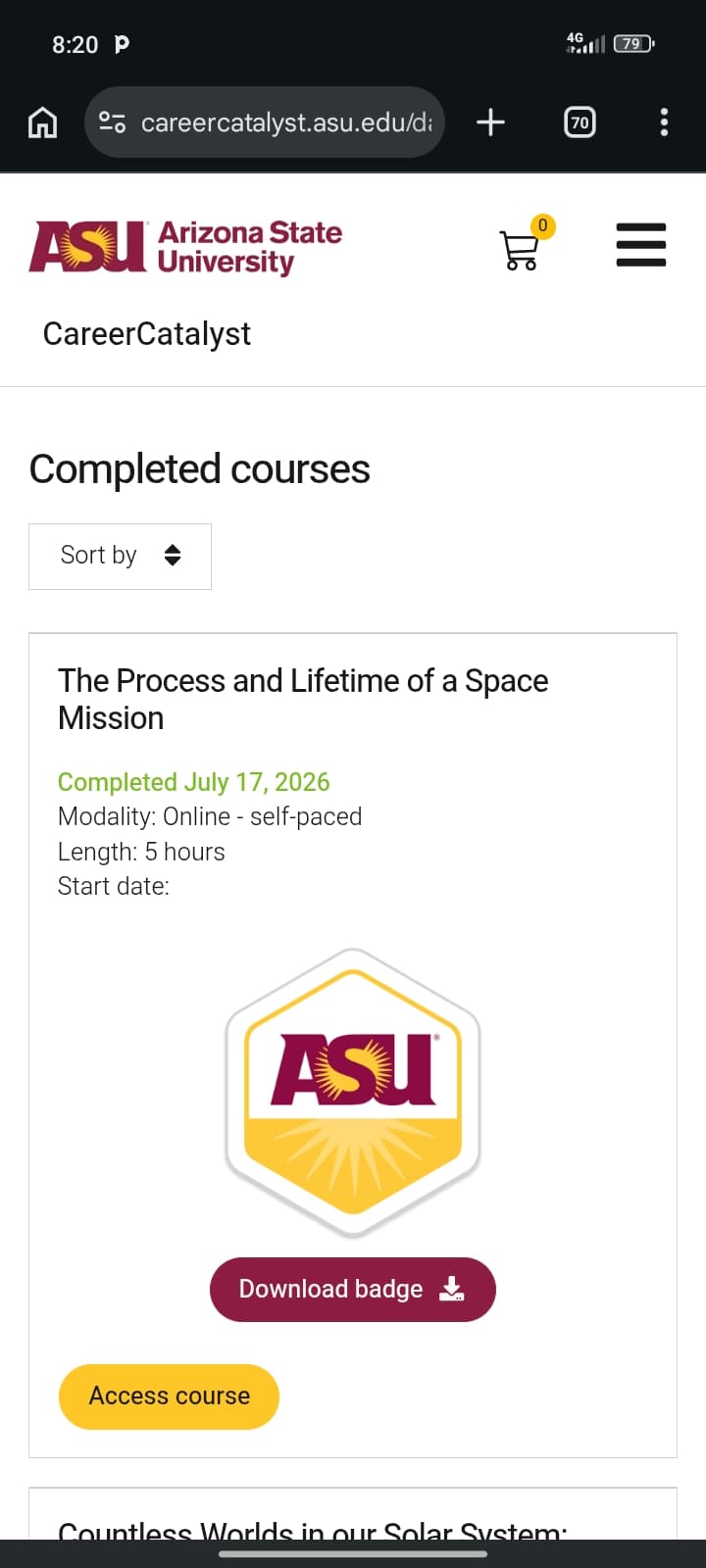
Task: Open a new tab with plus icon
Action: [x=490, y=122]
